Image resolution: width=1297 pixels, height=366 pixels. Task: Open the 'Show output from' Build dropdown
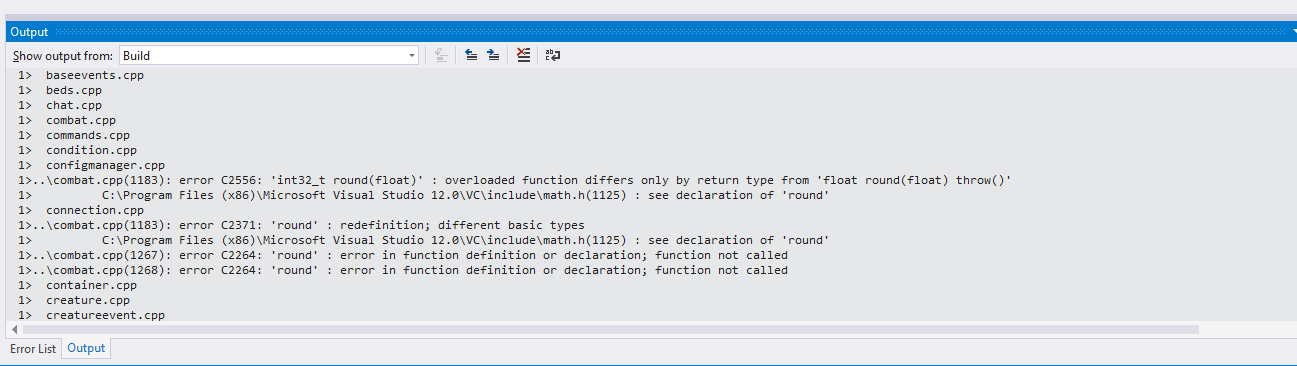[x=269, y=56]
